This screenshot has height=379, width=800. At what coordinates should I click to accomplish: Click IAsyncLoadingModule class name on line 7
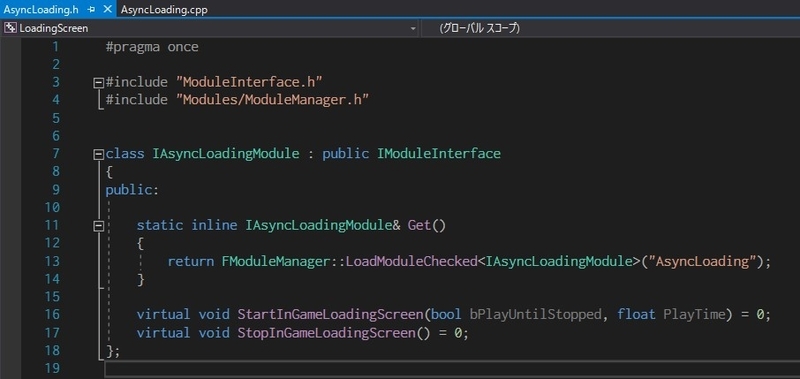[x=226, y=154]
